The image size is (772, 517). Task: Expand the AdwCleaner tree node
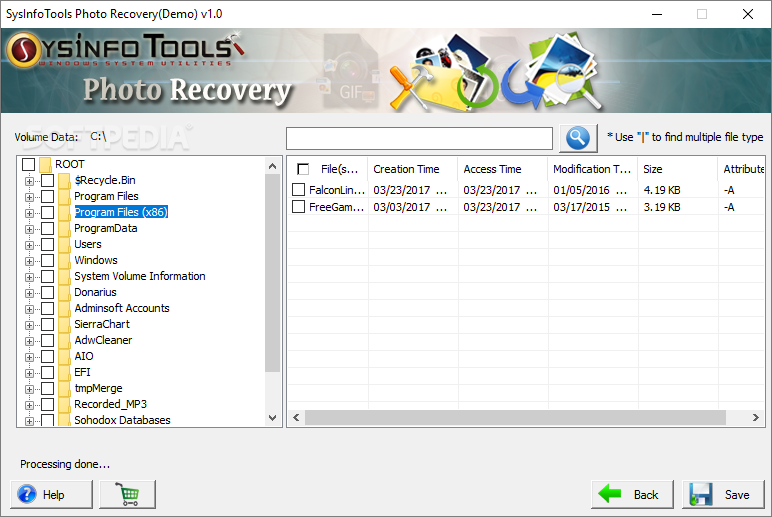point(30,341)
